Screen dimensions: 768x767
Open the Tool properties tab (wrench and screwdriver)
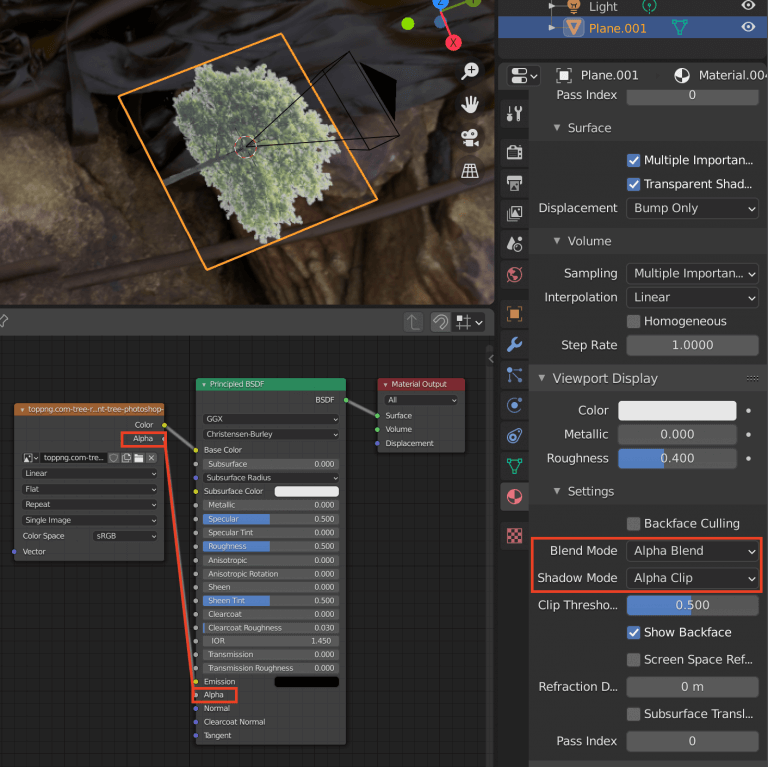coord(515,114)
